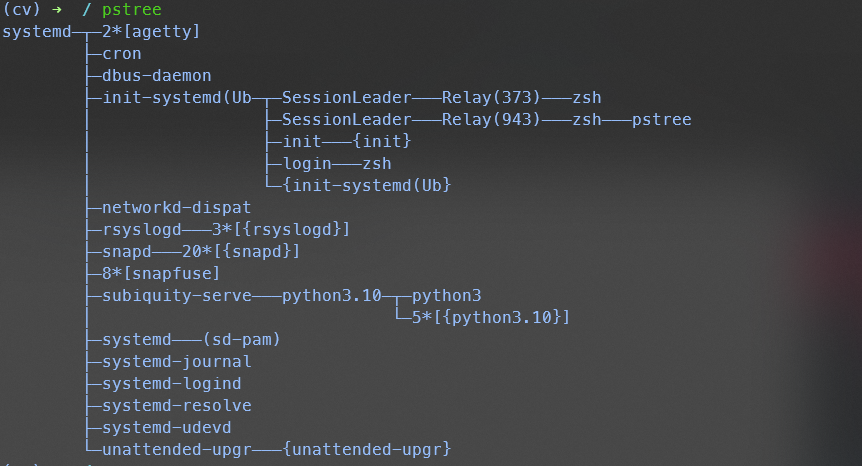Click the systemd-logind process entry

point(171,384)
